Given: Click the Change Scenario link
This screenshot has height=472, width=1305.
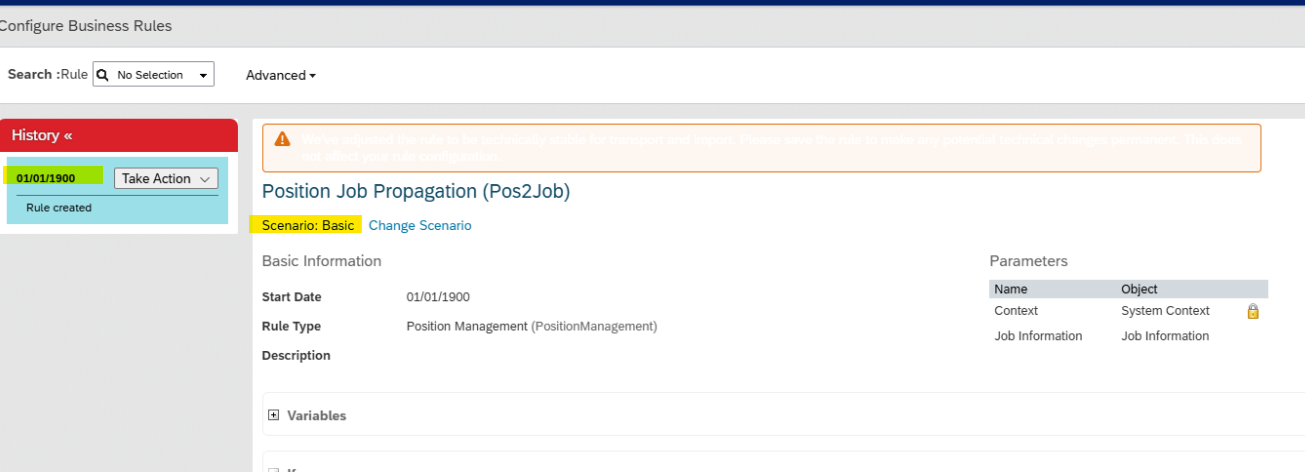Looking at the screenshot, I should 420,226.
